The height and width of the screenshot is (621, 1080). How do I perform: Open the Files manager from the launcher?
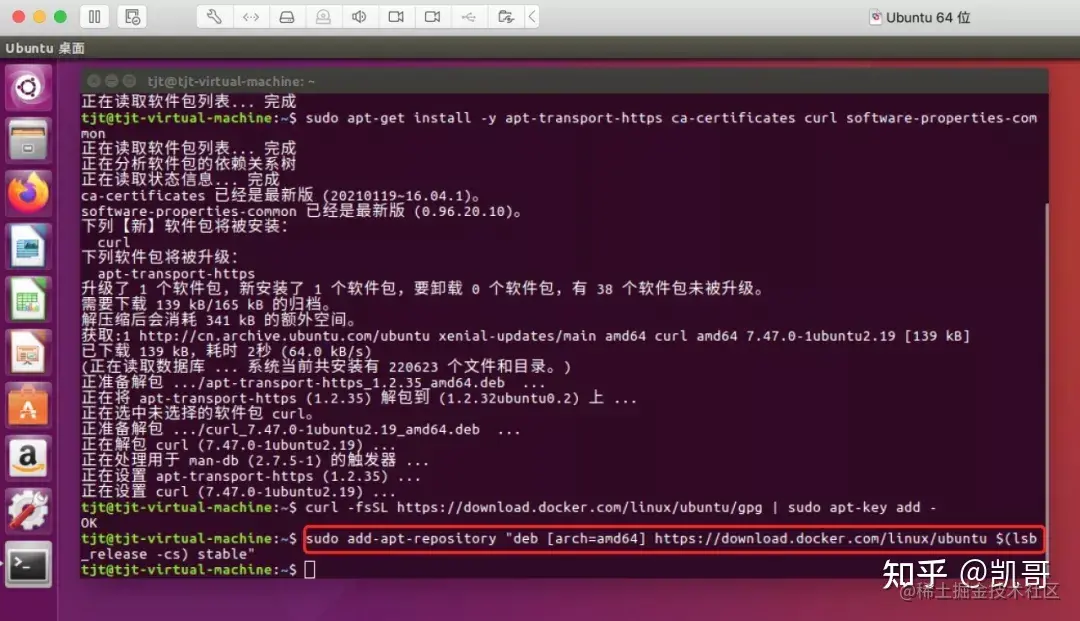pos(28,140)
